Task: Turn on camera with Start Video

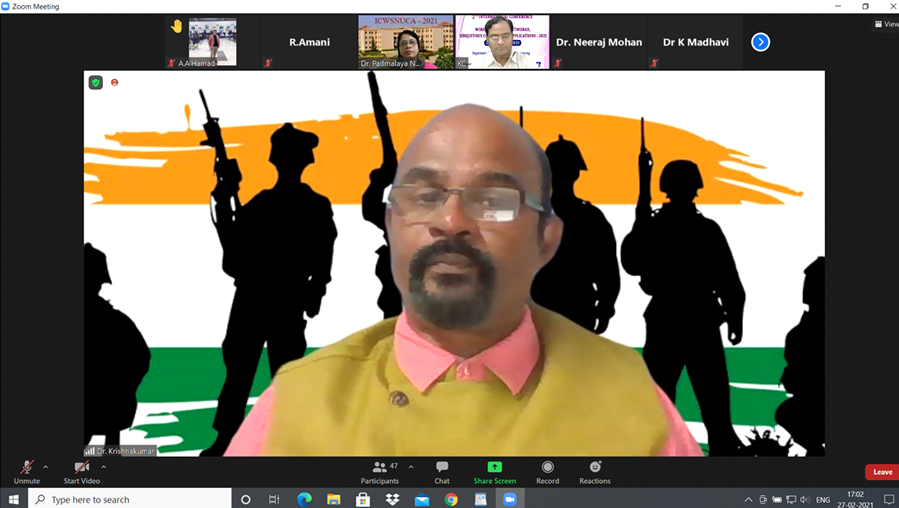Action: 82,471
